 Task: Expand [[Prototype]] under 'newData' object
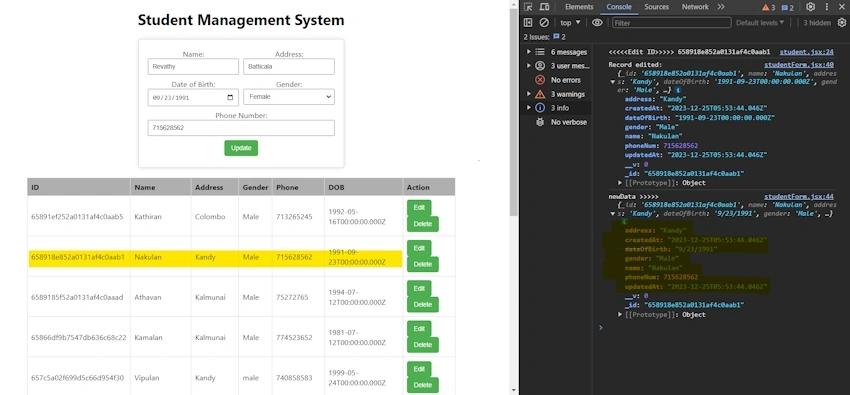pyautogui.click(x=620, y=315)
